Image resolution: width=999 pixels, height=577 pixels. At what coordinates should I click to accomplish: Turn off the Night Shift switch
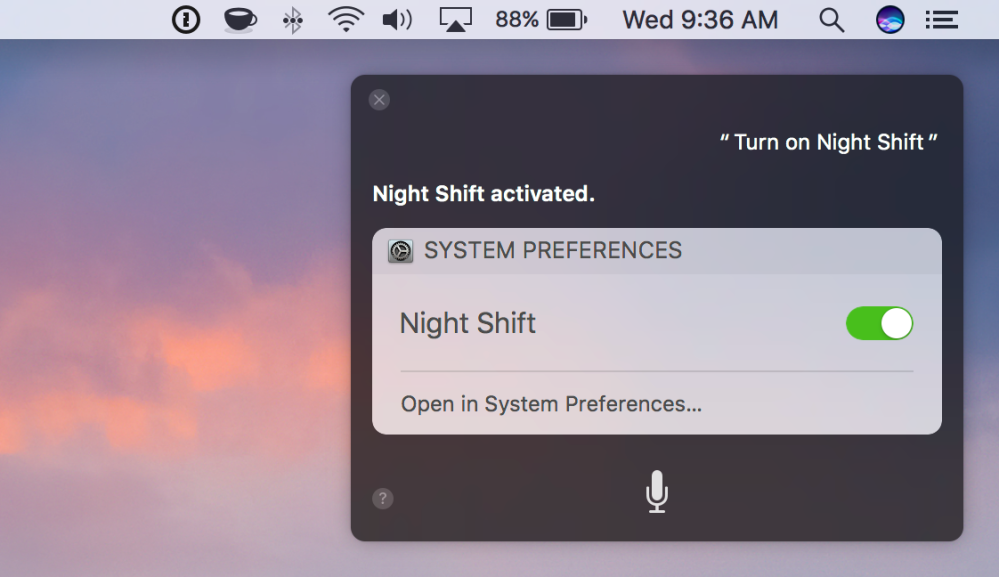click(x=879, y=323)
